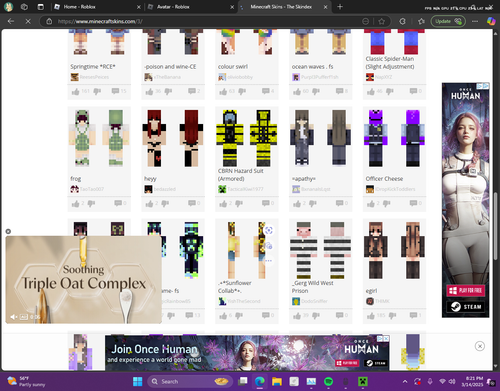View site information lock icon
This screenshot has height=391, width=500.
coord(49,21)
